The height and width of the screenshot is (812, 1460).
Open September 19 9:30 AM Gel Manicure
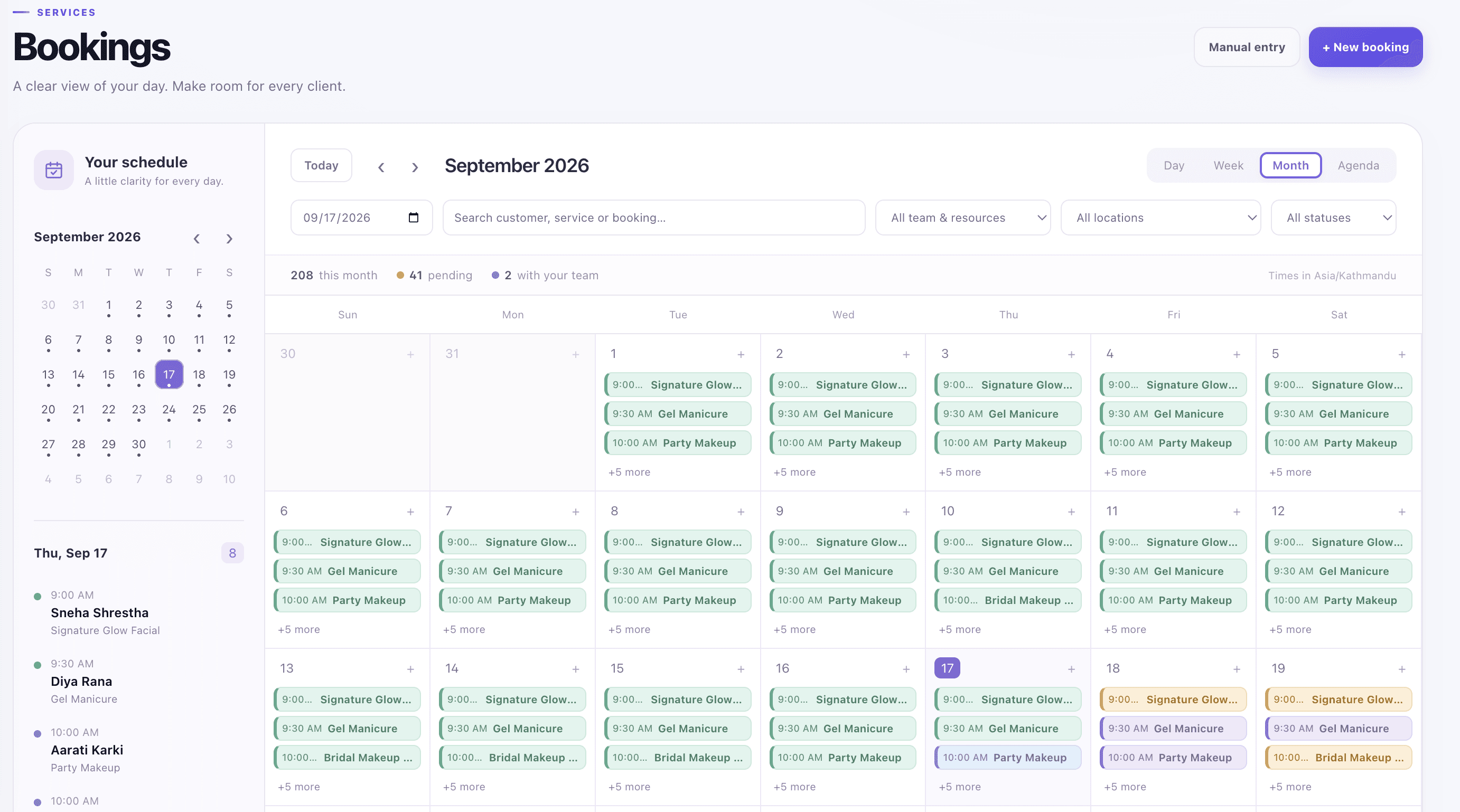[x=1337, y=728]
